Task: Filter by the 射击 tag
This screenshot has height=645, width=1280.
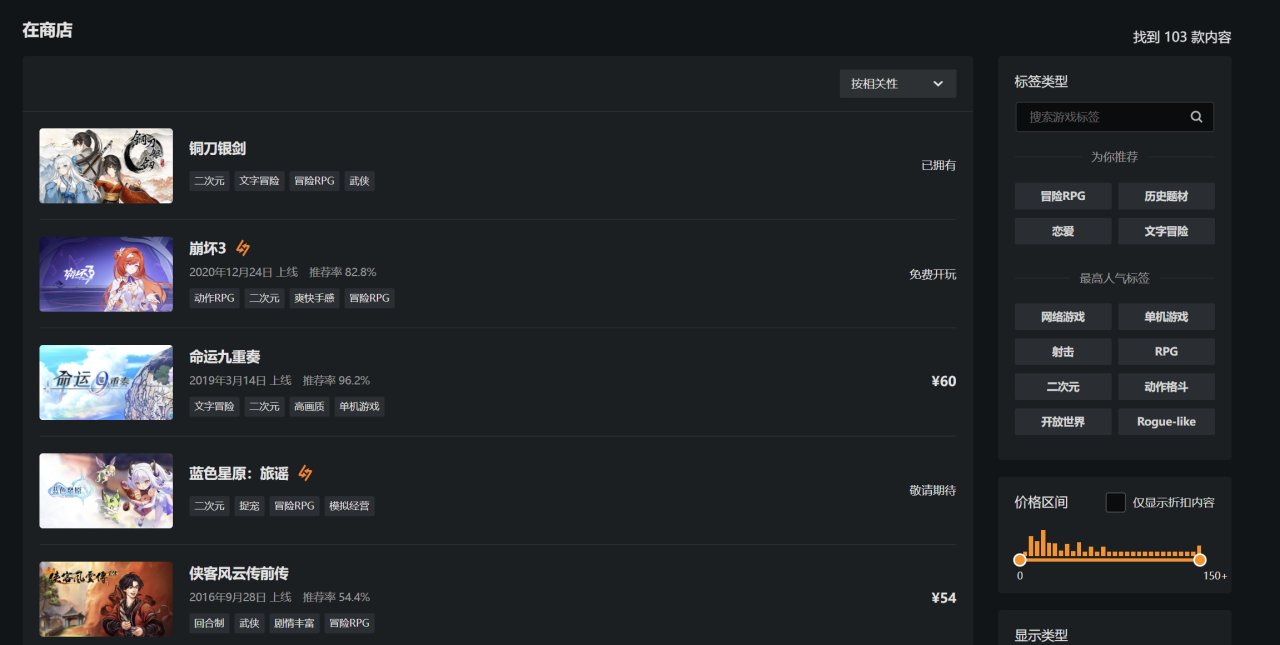Action: pos(1063,352)
